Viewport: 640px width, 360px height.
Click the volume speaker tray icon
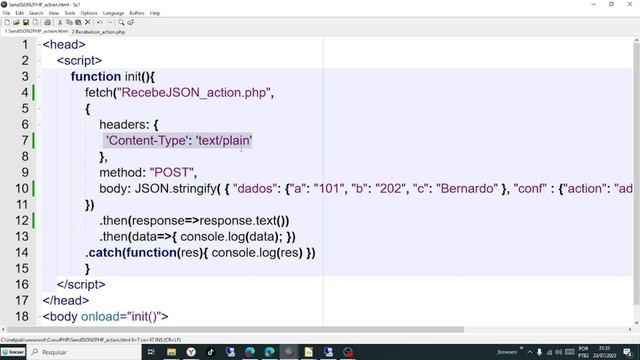tap(558, 352)
